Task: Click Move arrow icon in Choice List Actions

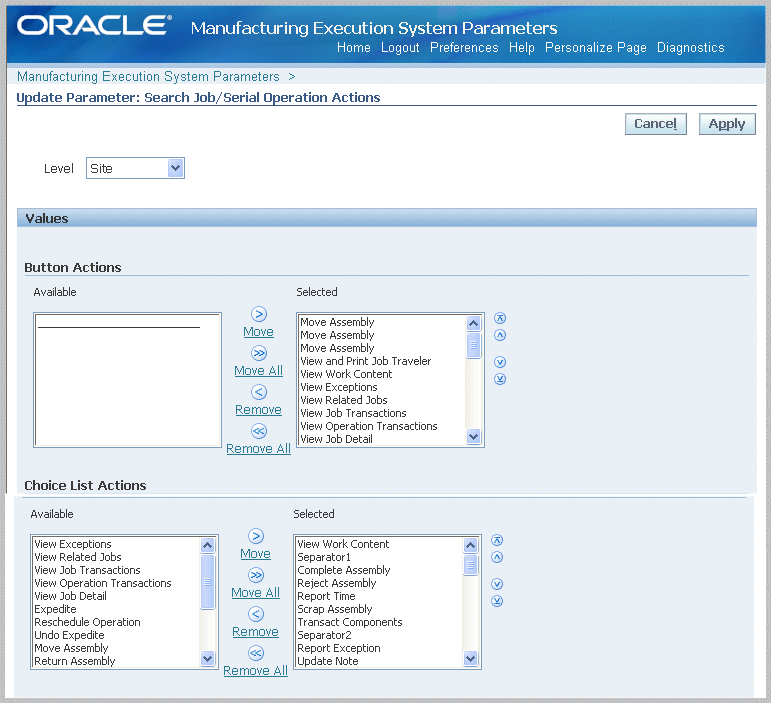Action: (x=256, y=536)
